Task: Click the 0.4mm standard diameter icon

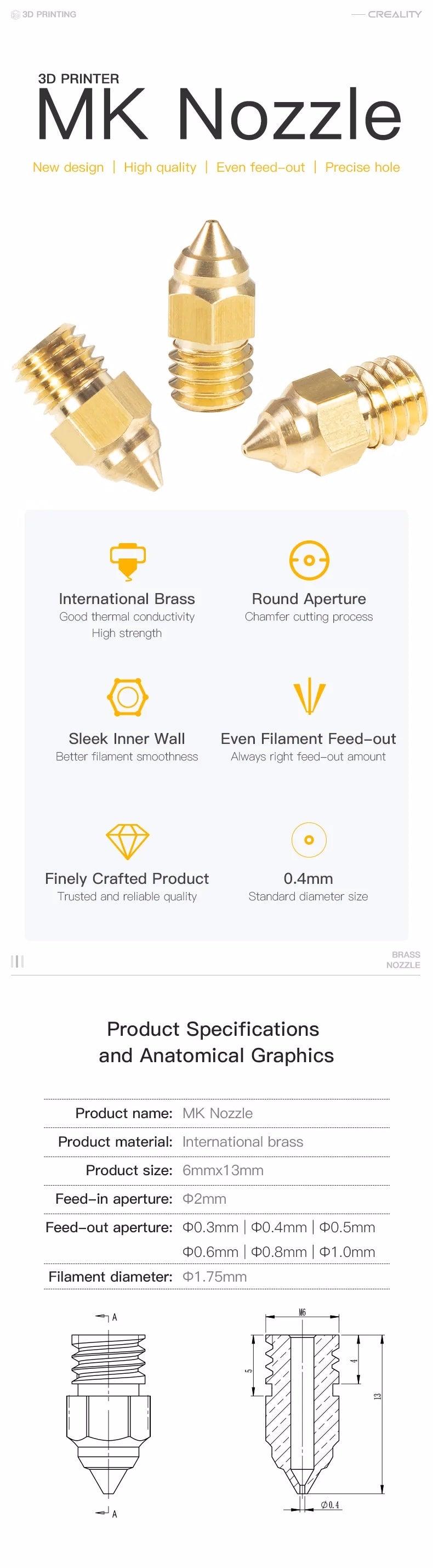Action: pyautogui.click(x=309, y=839)
